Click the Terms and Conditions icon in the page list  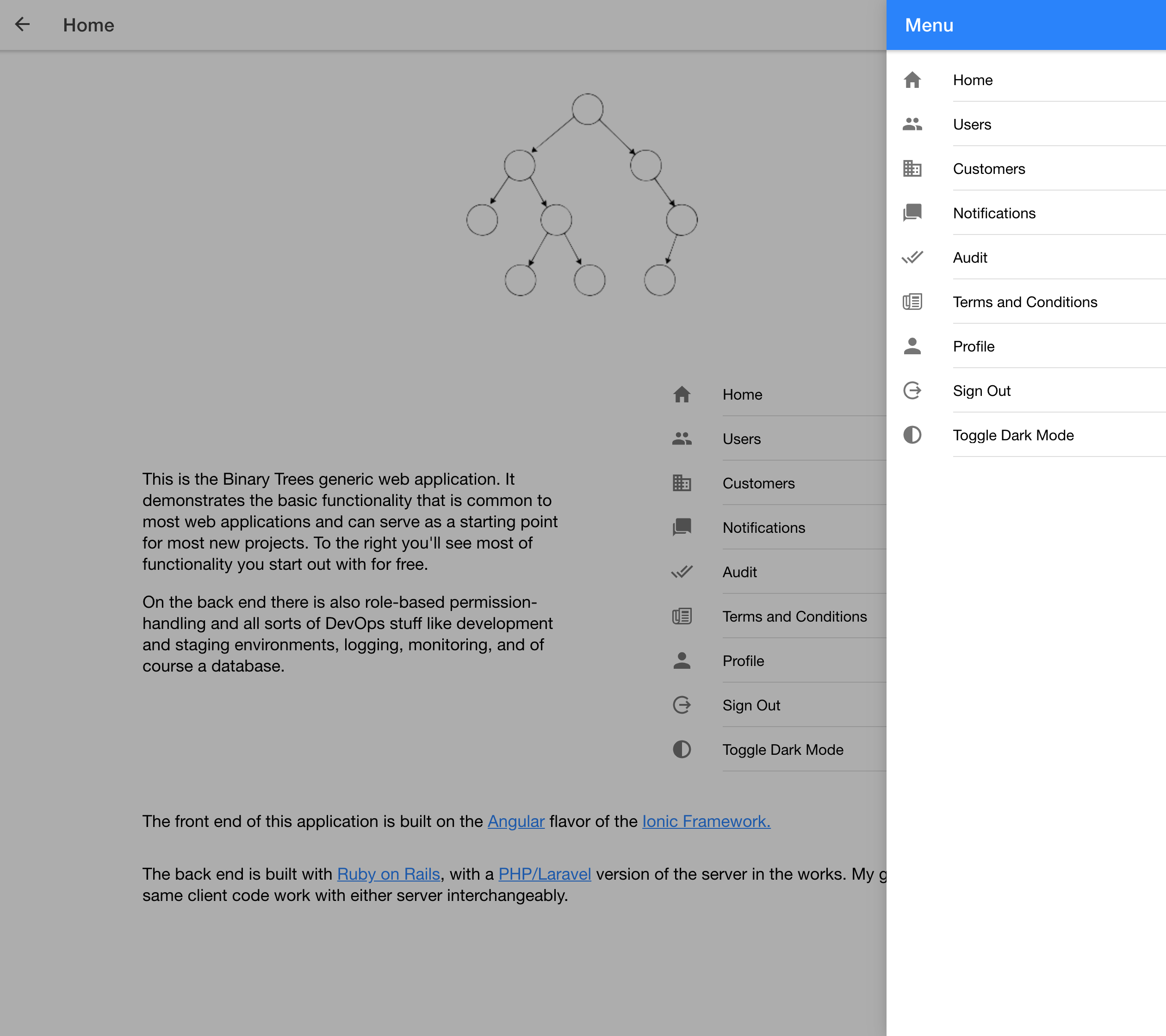coord(682,617)
